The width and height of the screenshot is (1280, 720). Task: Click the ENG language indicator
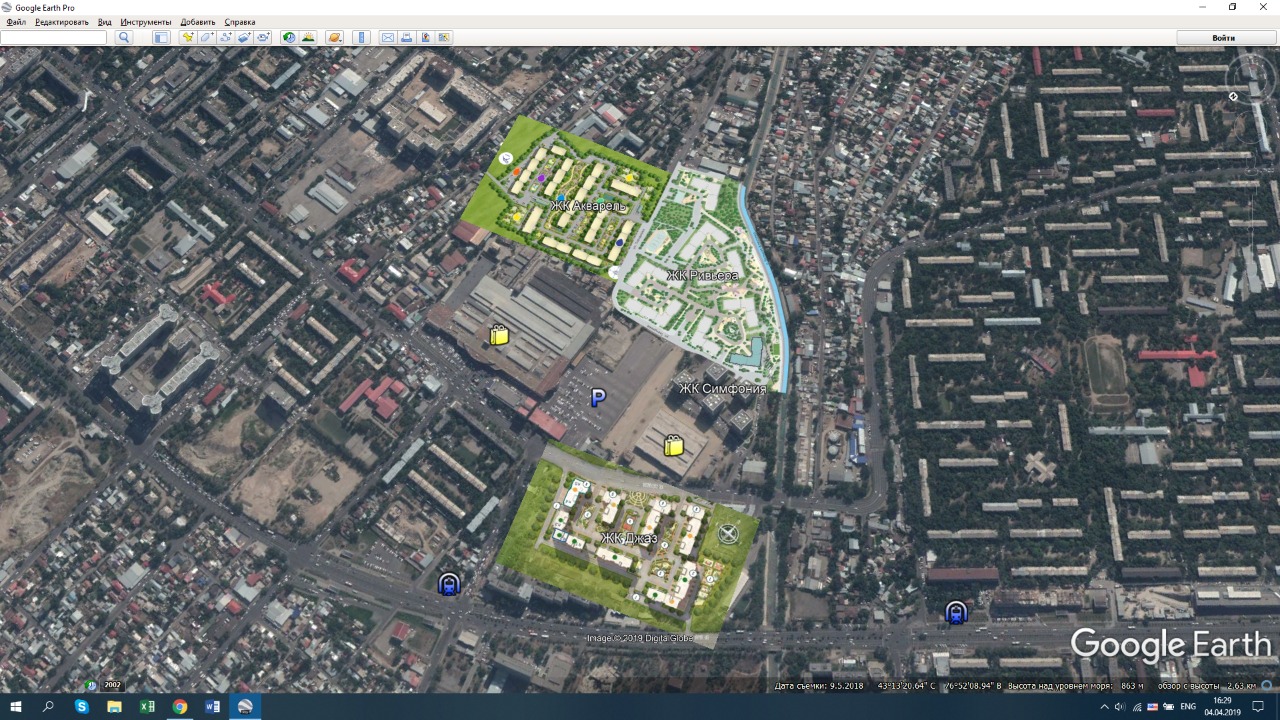pos(1188,706)
